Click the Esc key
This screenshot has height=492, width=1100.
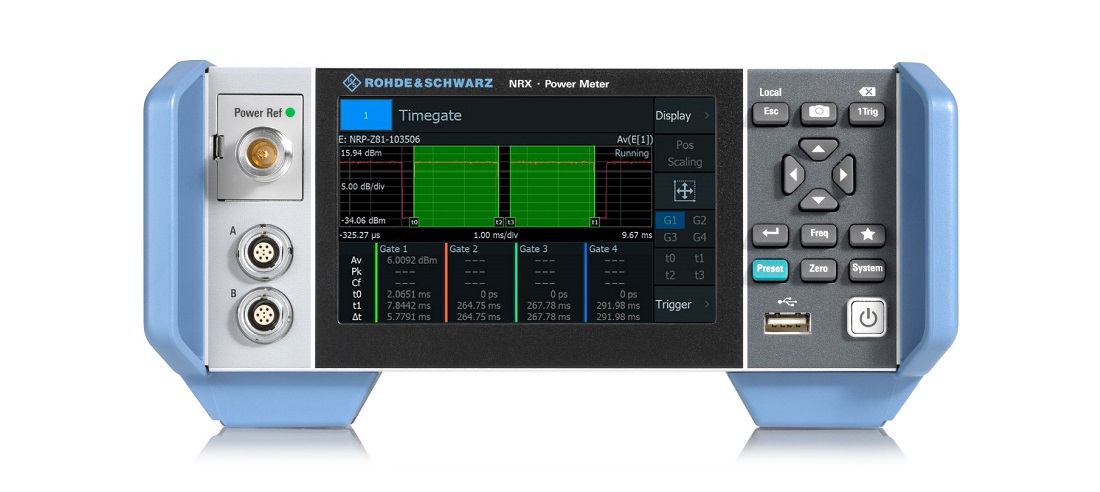coord(770,112)
